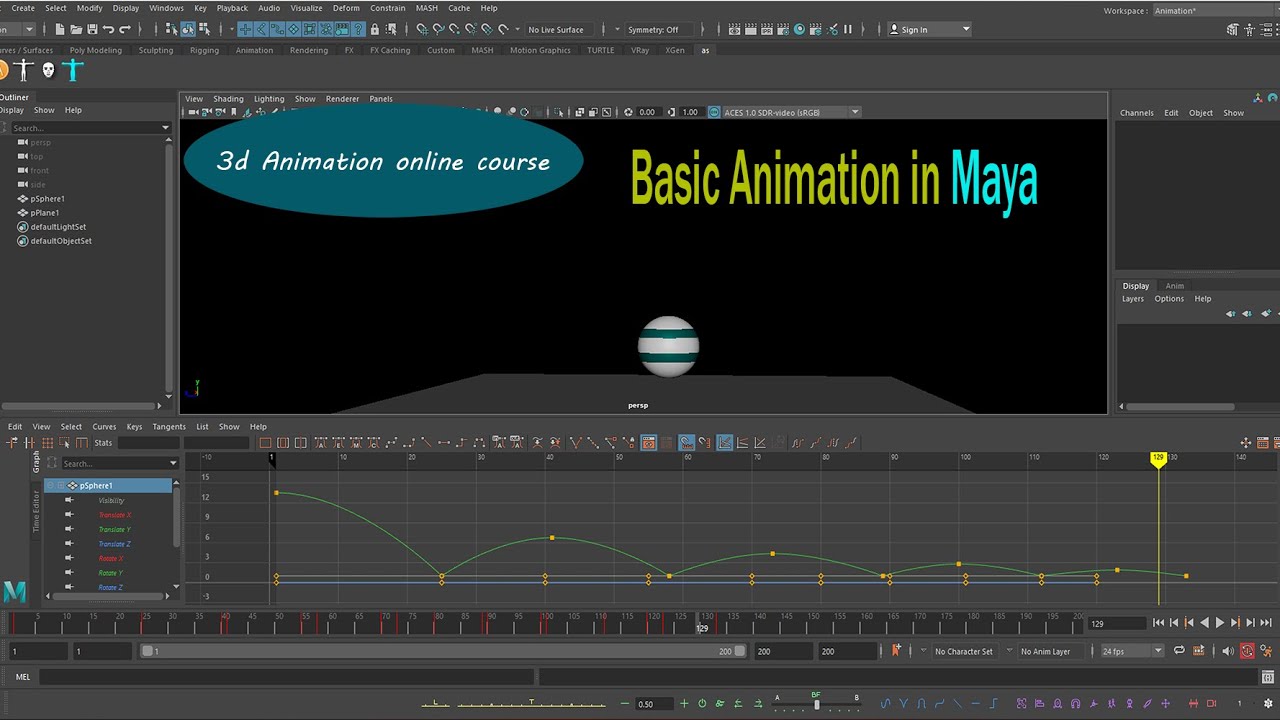The height and width of the screenshot is (720, 1280).
Task: Toggle the audio speaker icon
Action: [x=1228, y=651]
